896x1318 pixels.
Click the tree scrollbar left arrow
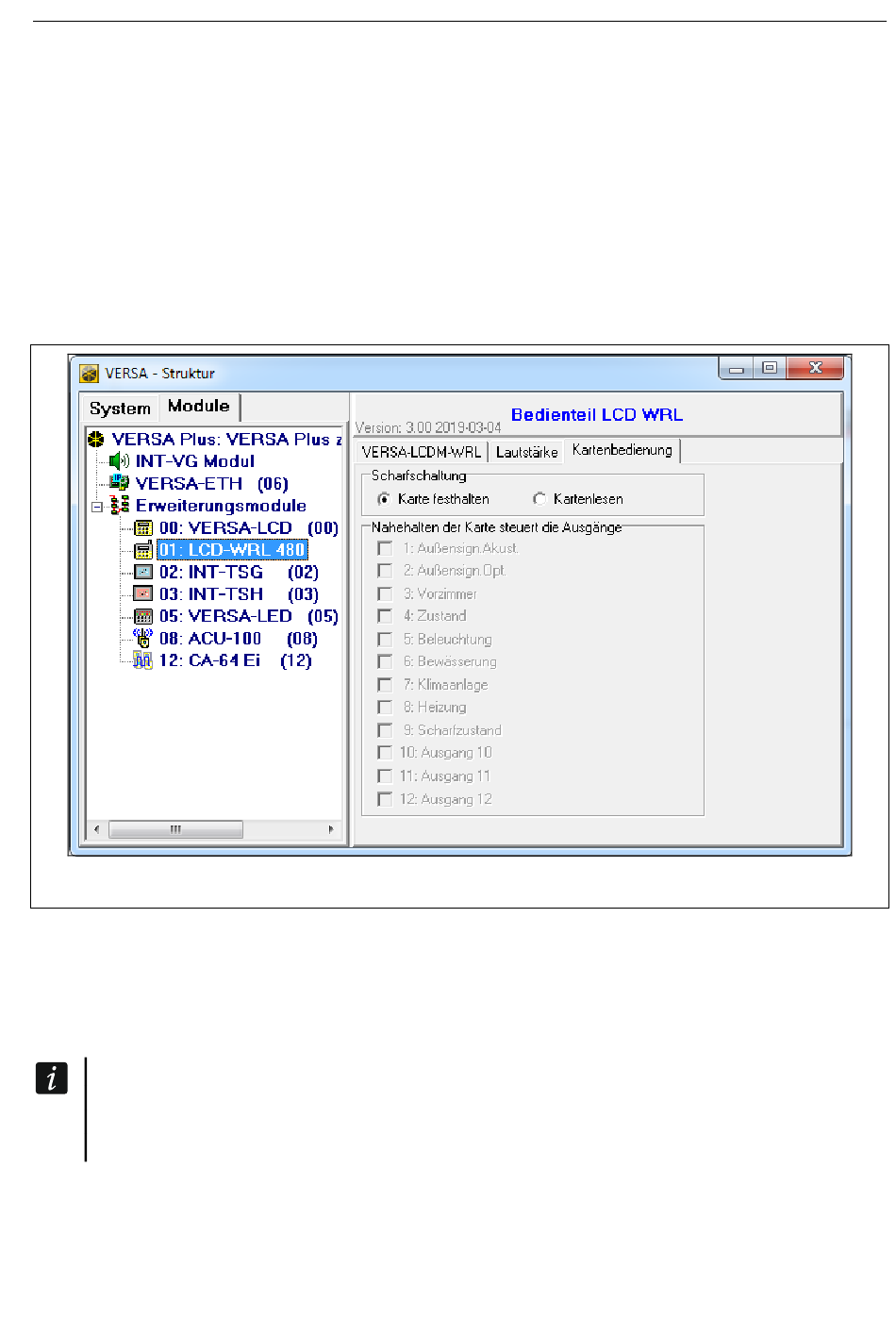click(x=96, y=830)
